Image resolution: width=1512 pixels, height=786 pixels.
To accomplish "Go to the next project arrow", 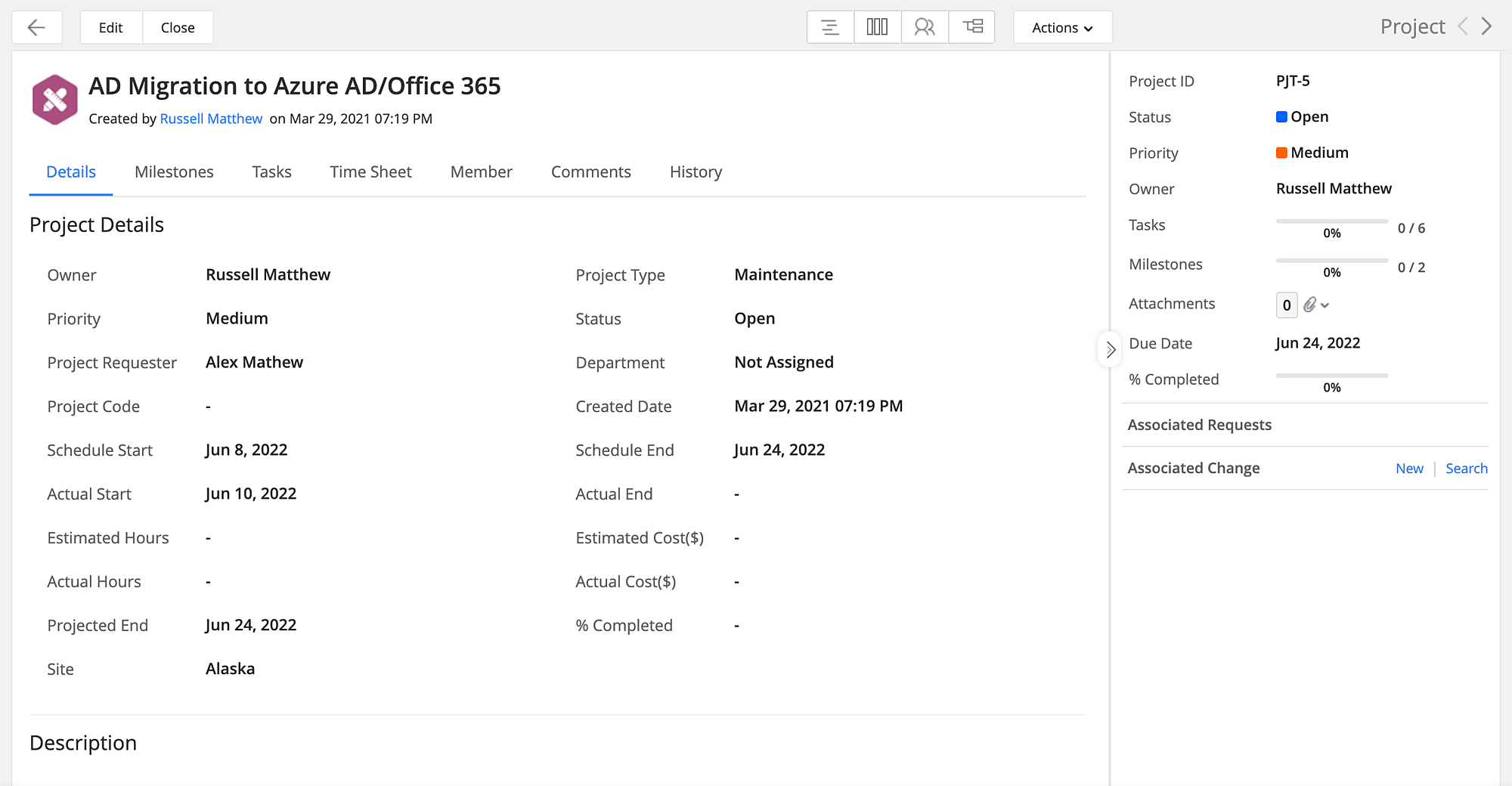I will click(1487, 27).
